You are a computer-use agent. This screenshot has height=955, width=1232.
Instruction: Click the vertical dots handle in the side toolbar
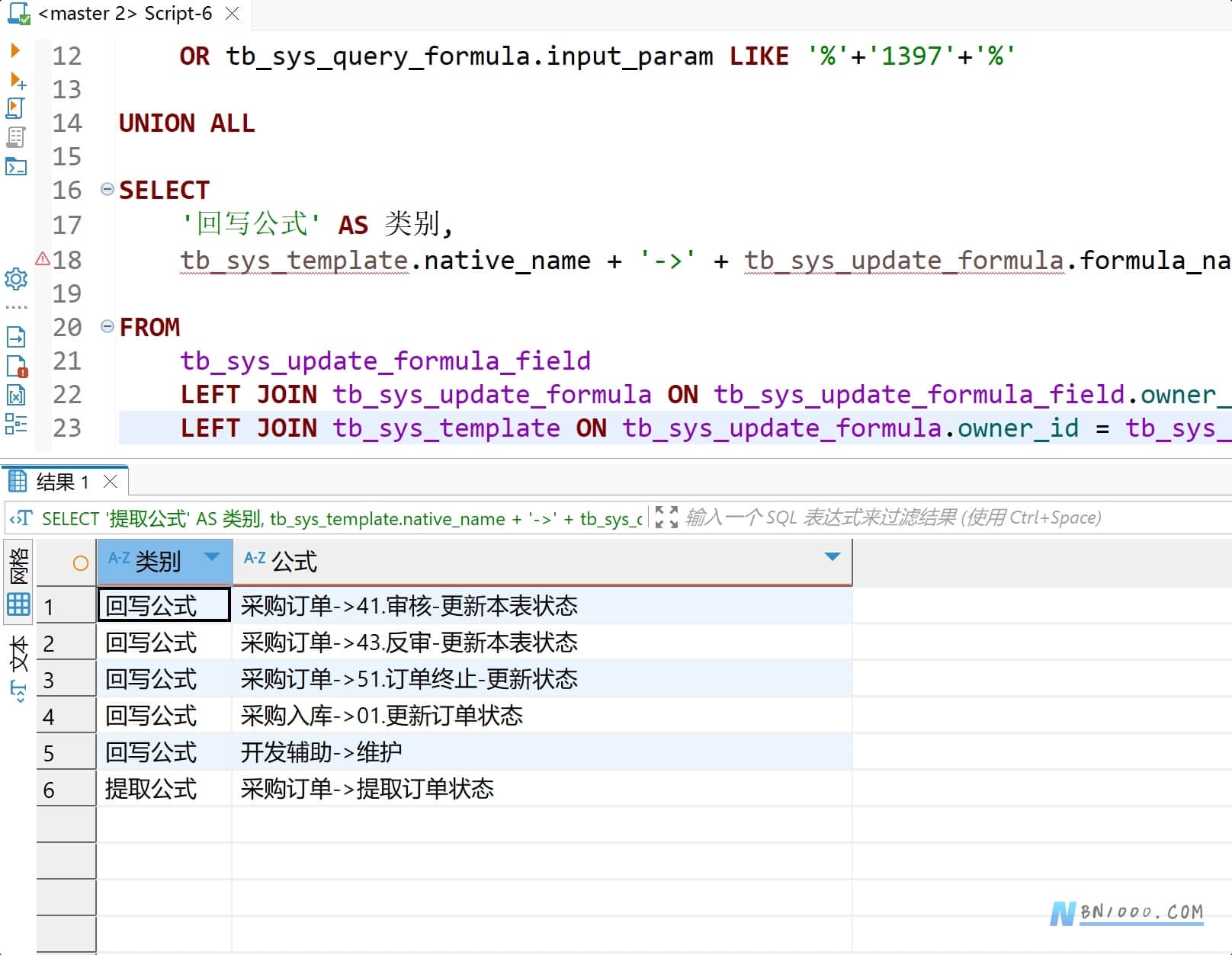(16, 307)
